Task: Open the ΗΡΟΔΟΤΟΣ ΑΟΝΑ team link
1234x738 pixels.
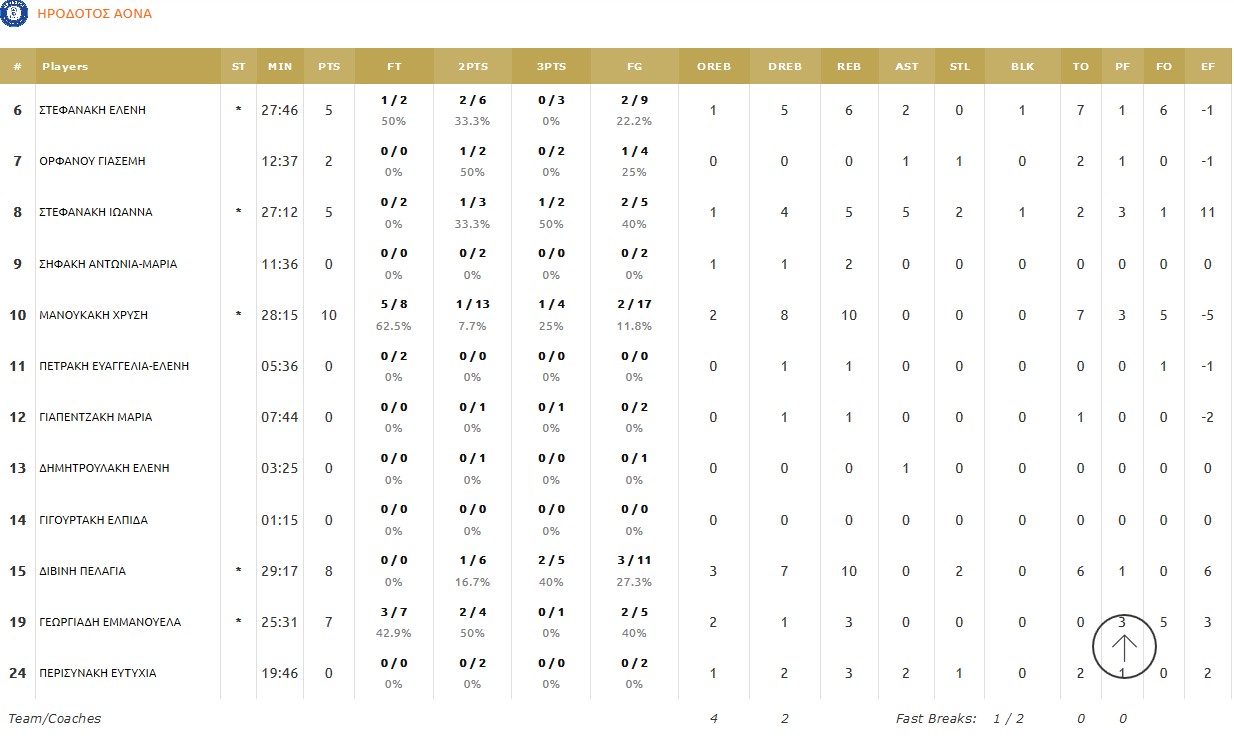Action: pyautogui.click(x=94, y=14)
